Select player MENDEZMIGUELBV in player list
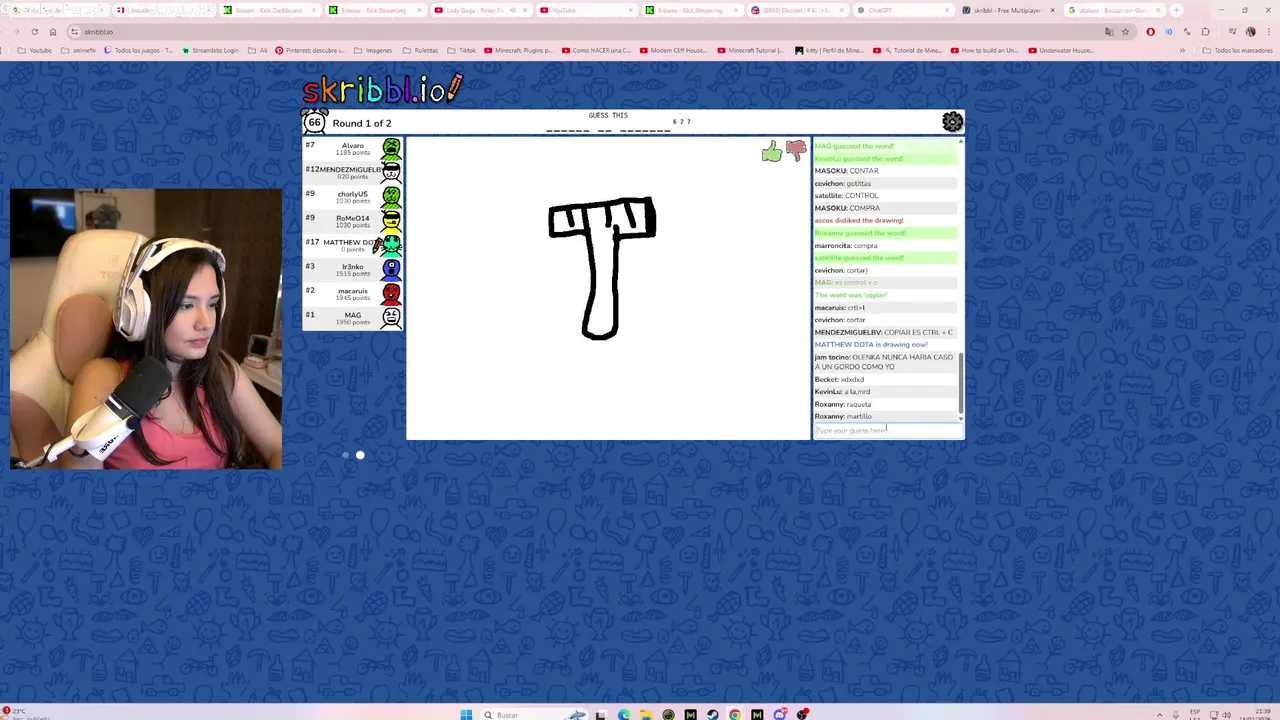Viewport: 1280px width, 720px height. pyautogui.click(x=353, y=172)
